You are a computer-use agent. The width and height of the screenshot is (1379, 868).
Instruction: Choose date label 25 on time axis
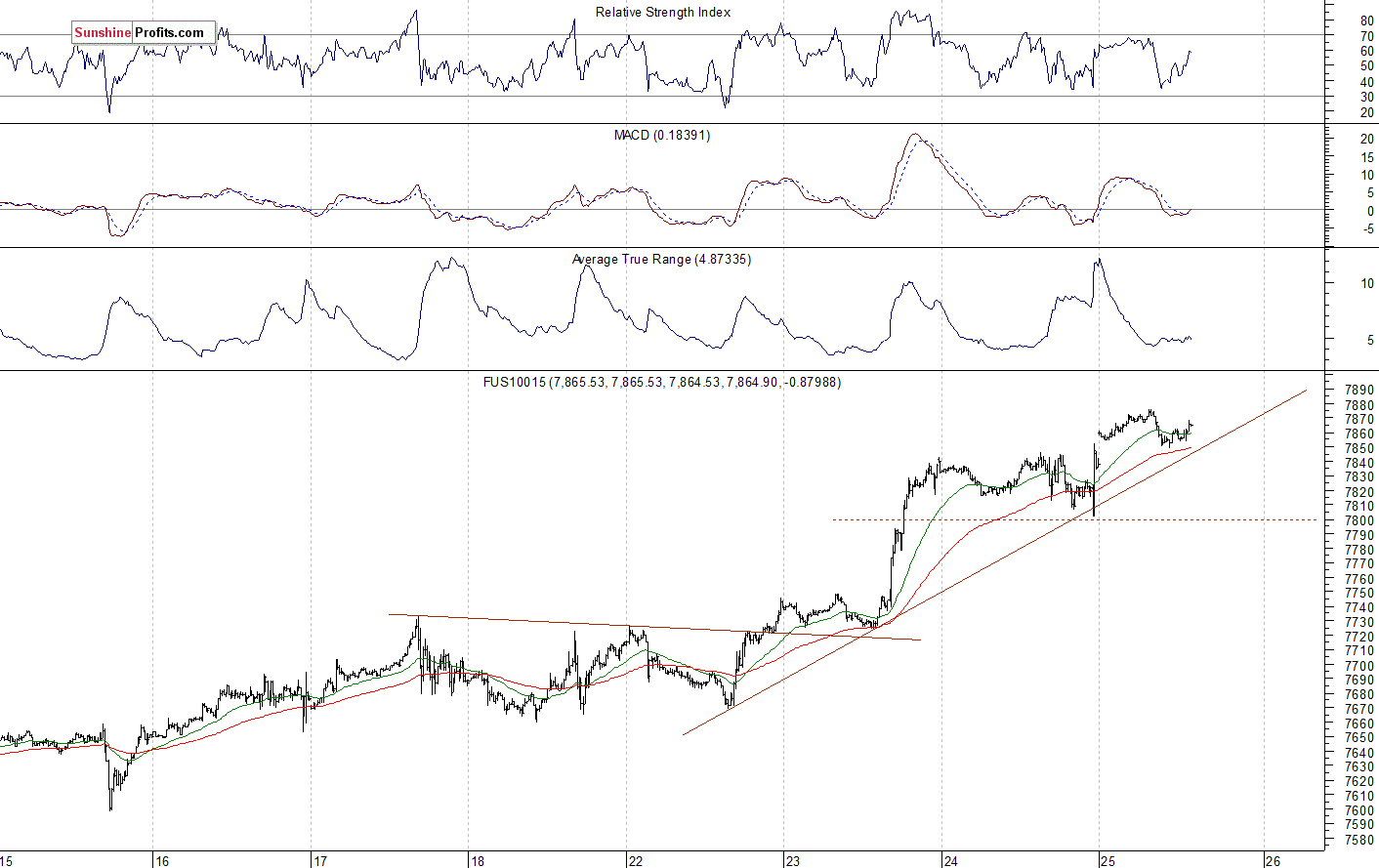point(1107,861)
